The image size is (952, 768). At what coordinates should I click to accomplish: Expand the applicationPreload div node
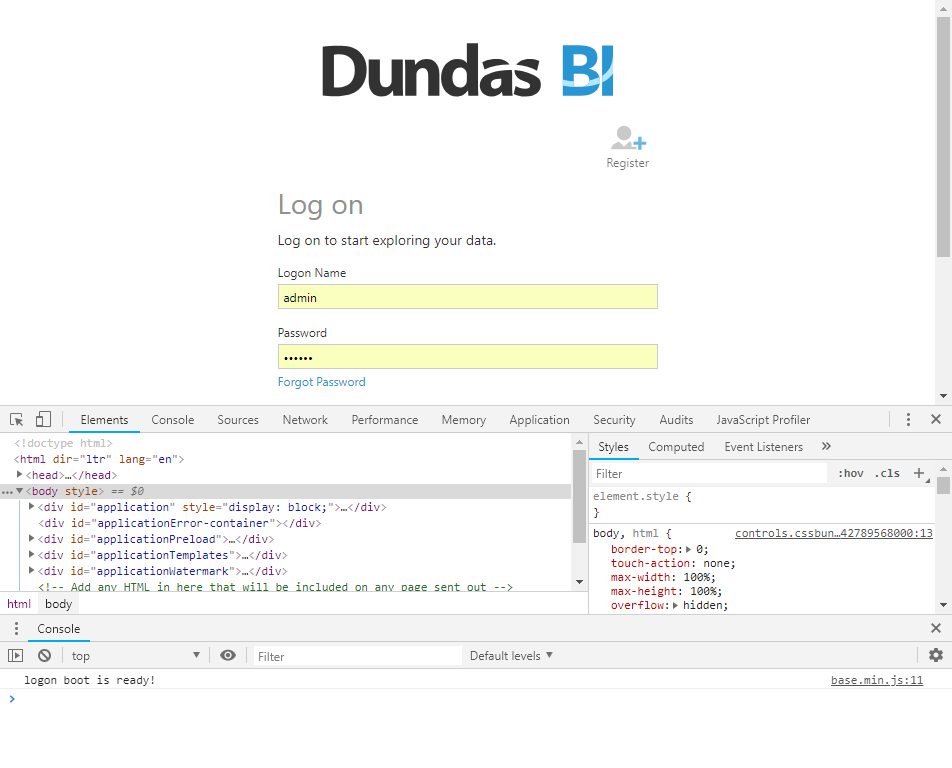32,539
